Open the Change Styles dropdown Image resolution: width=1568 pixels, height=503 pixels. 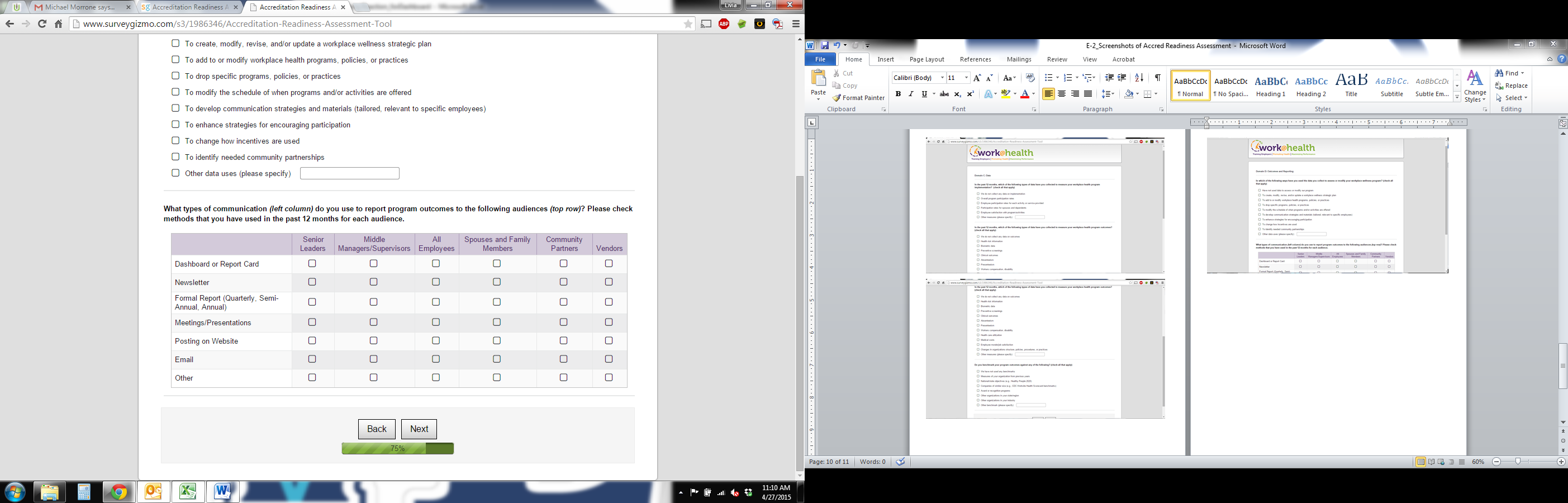(x=1475, y=86)
